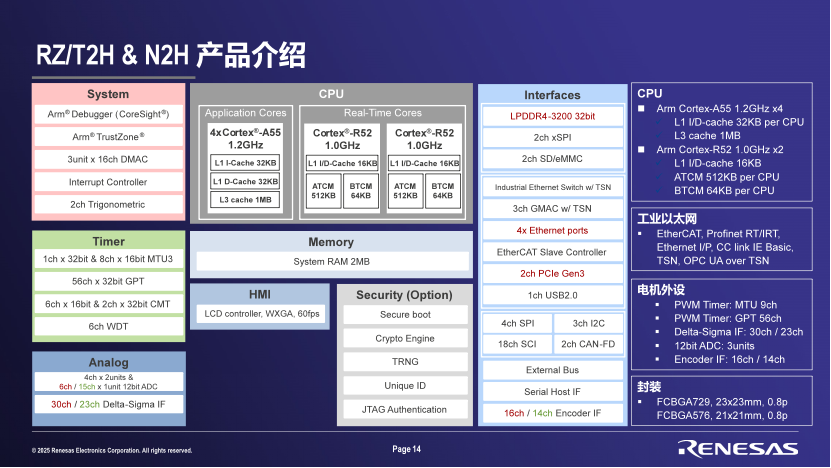The width and height of the screenshot is (831, 468).
Task: Select 'Unique ID' box
Action: click(405, 386)
